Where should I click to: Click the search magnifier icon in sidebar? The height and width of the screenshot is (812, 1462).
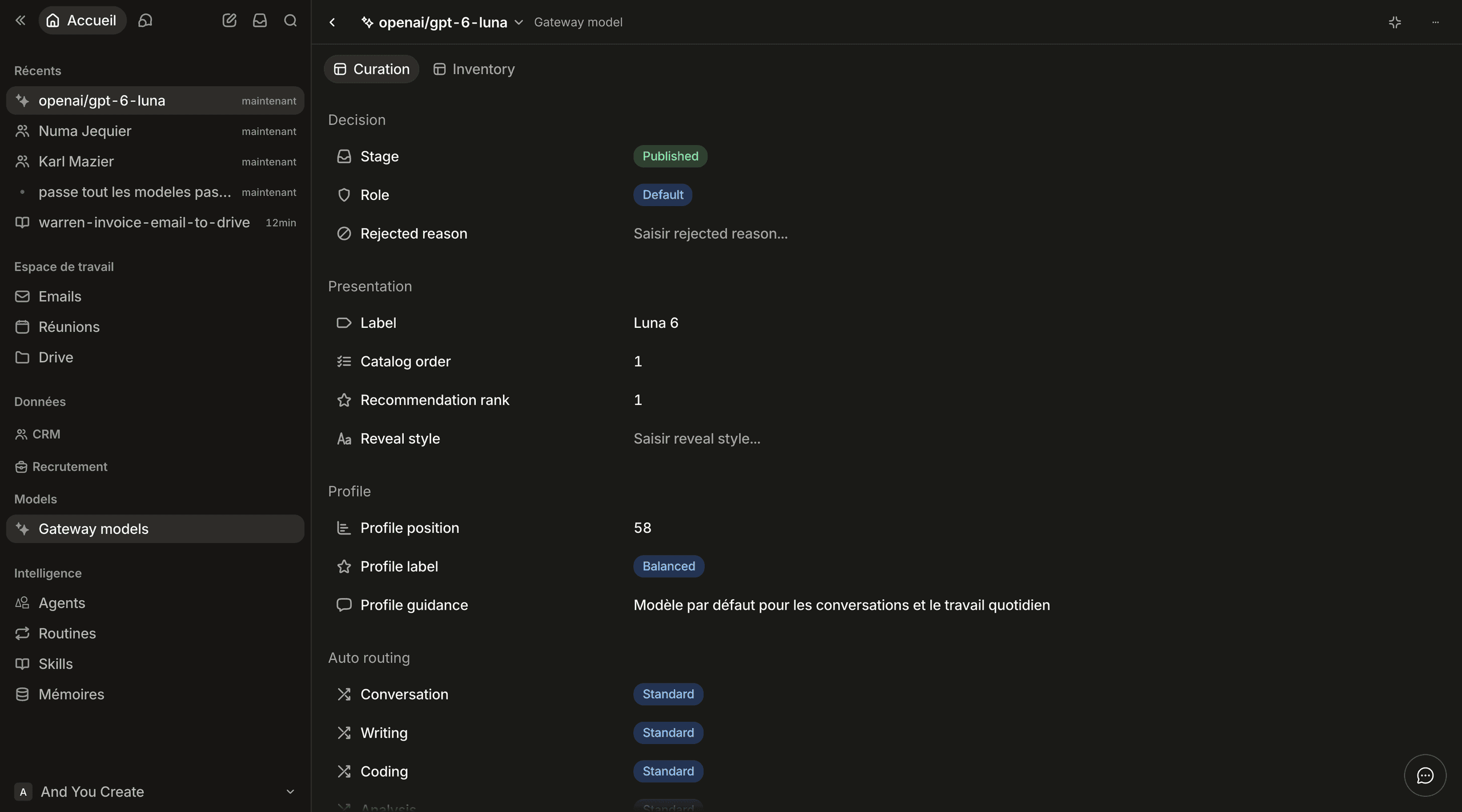[x=290, y=21]
